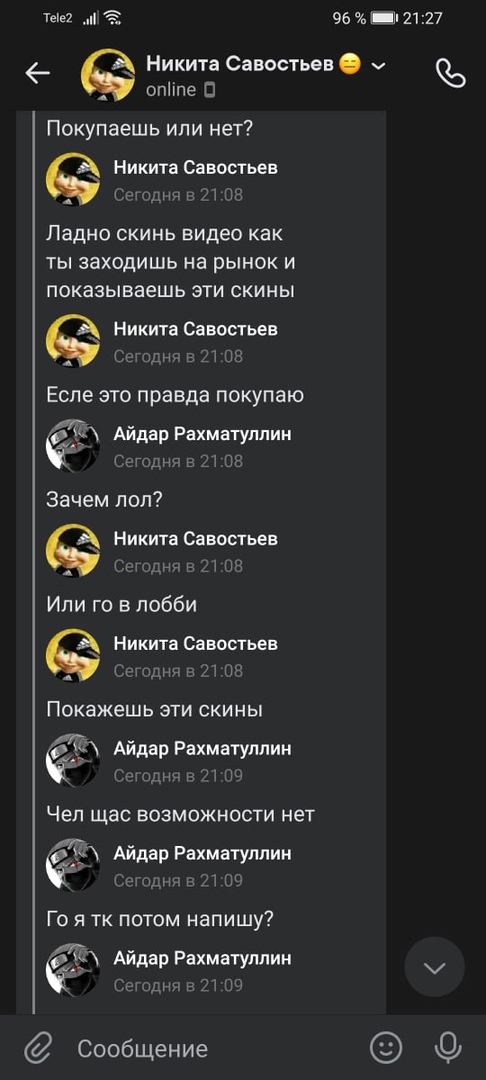This screenshot has width=486, height=1080.
Task: Open the emoji smiley picker
Action: (x=386, y=1048)
